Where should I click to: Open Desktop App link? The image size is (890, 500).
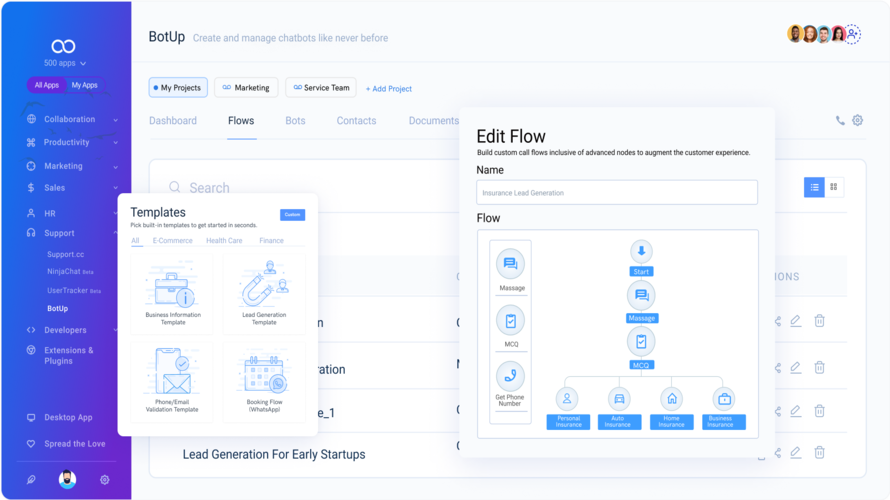tap(60, 418)
